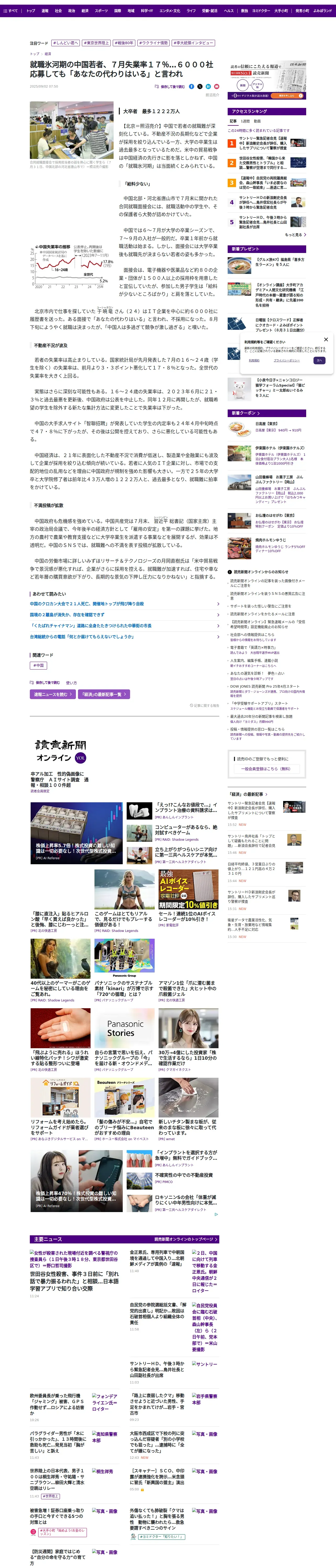Open ヨミドクター in top navigation
Viewport: 336px width, 1568px height.
260,10
